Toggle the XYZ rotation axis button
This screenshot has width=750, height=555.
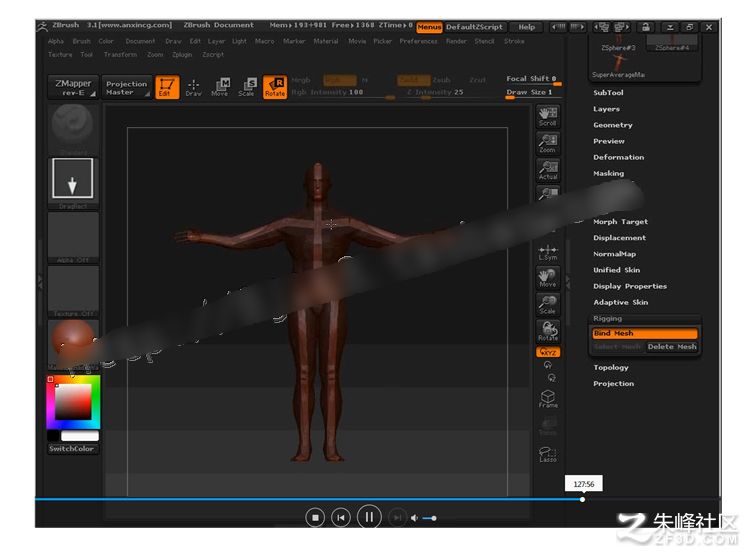[x=548, y=352]
